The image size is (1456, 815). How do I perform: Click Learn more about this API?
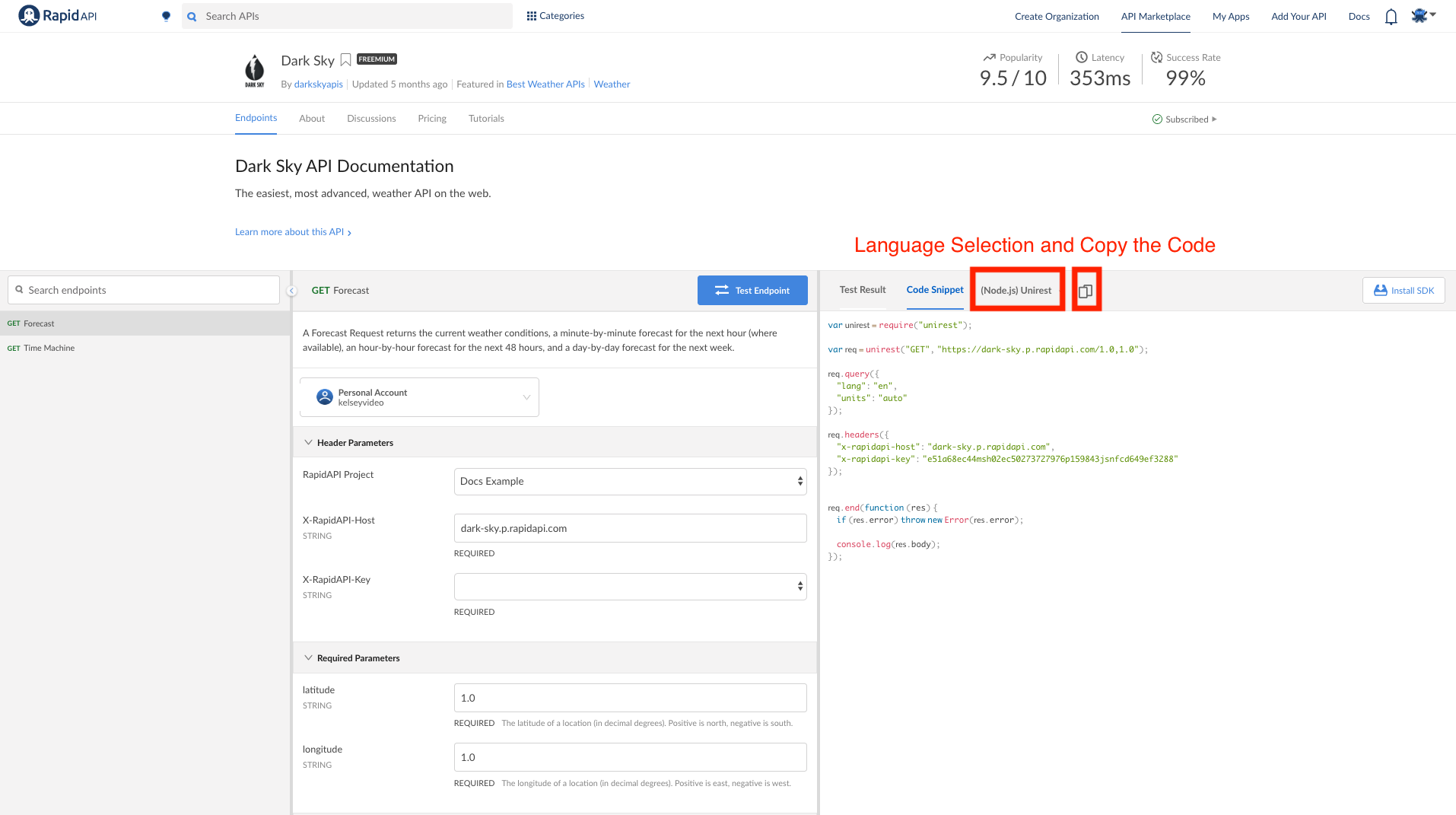click(293, 232)
